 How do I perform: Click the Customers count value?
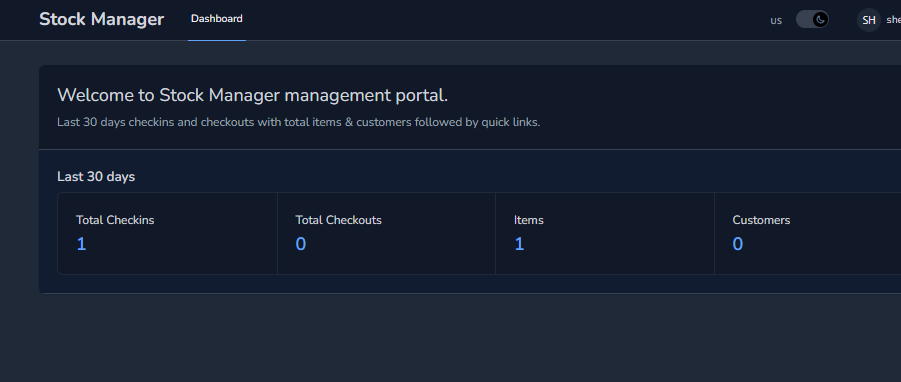738,244
